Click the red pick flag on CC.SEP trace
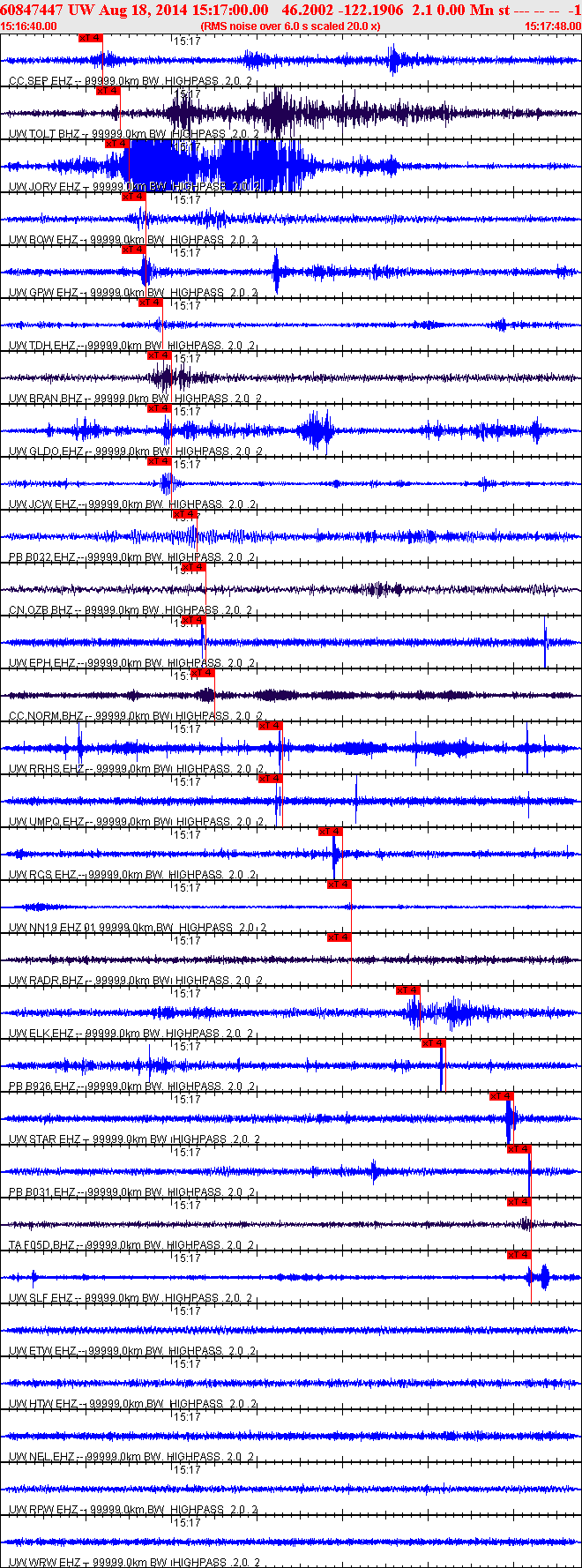Viewport: 582px width, 1568px height. pos(91,38)
